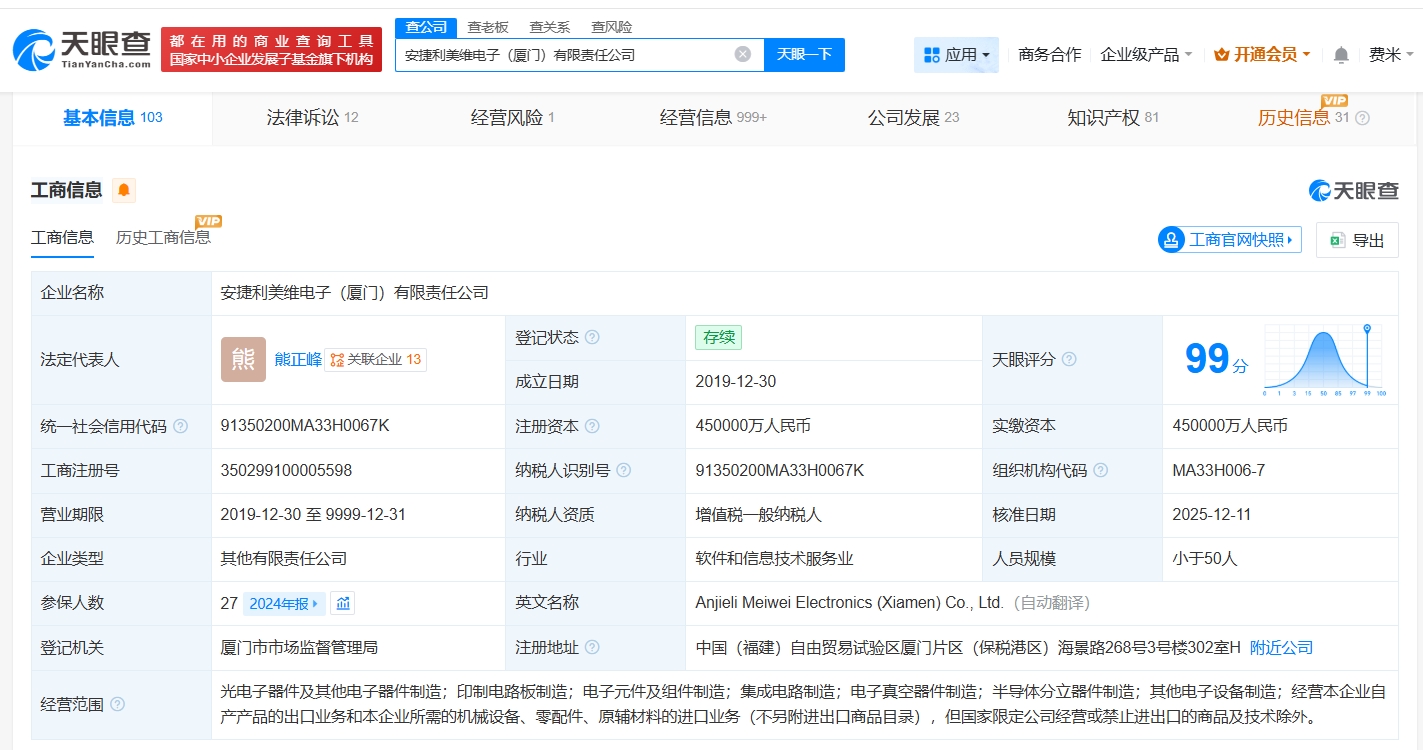The width and height of the screenshot is (1423, 750).
Task: Click help icon beside 登记状态
Action: [592, 338]
